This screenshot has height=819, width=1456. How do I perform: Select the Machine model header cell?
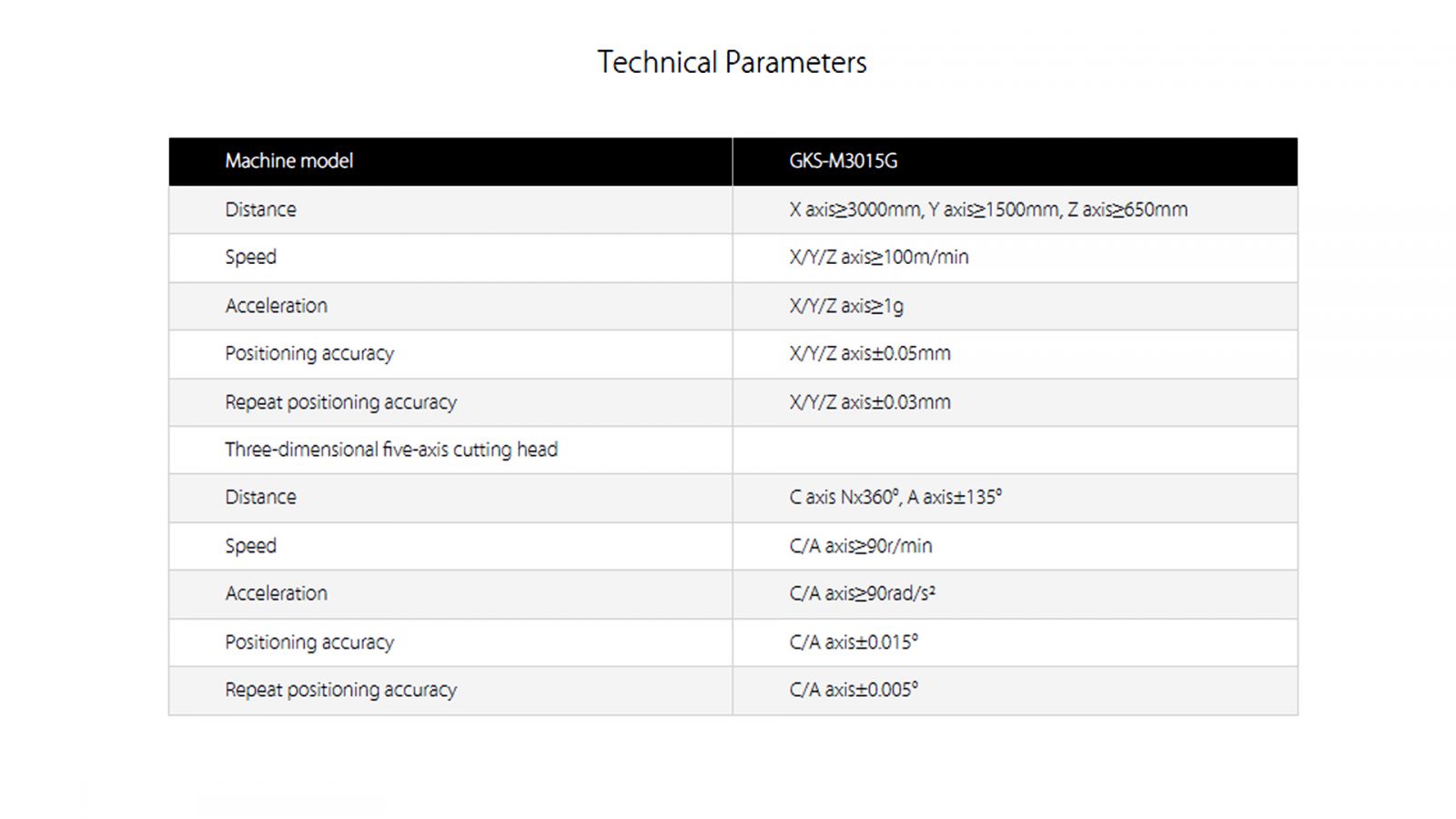(x=450, y=161)
